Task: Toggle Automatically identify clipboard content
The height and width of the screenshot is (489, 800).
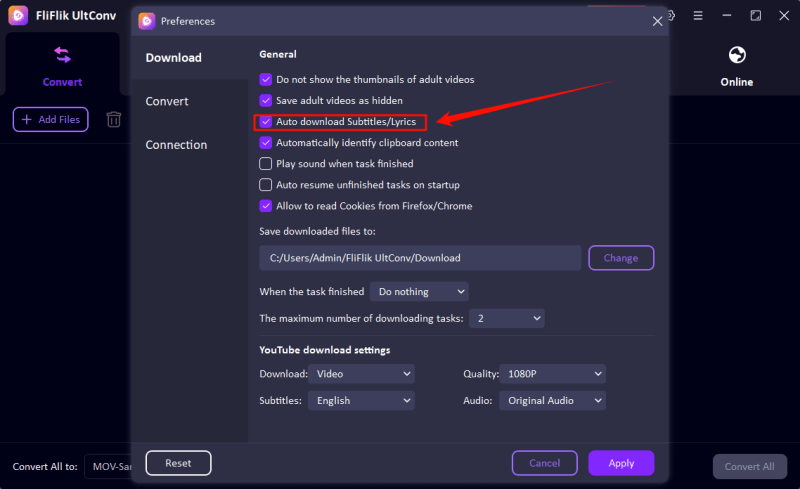Action: 265,142
